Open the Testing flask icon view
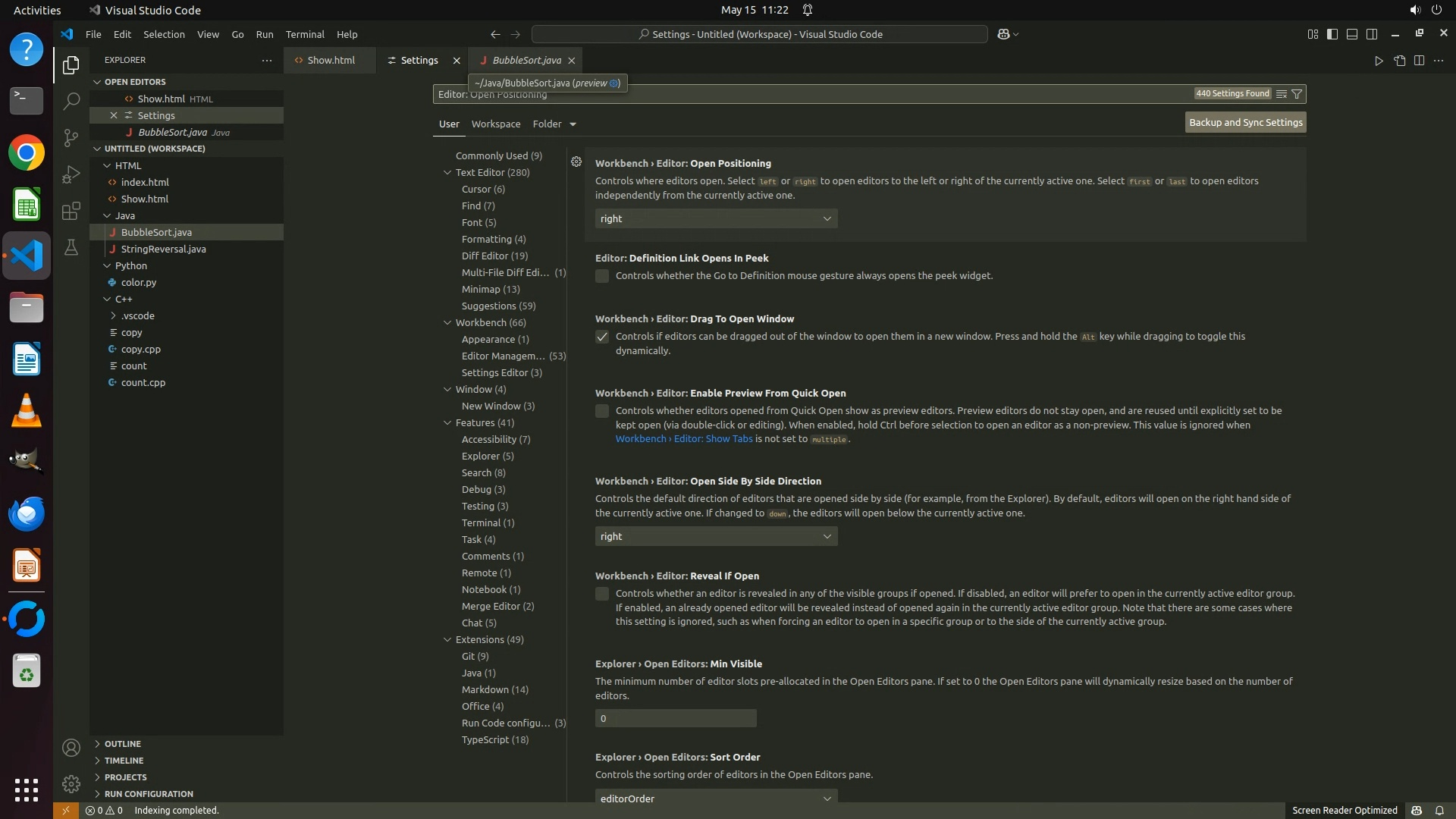 (x=71, y=247)
